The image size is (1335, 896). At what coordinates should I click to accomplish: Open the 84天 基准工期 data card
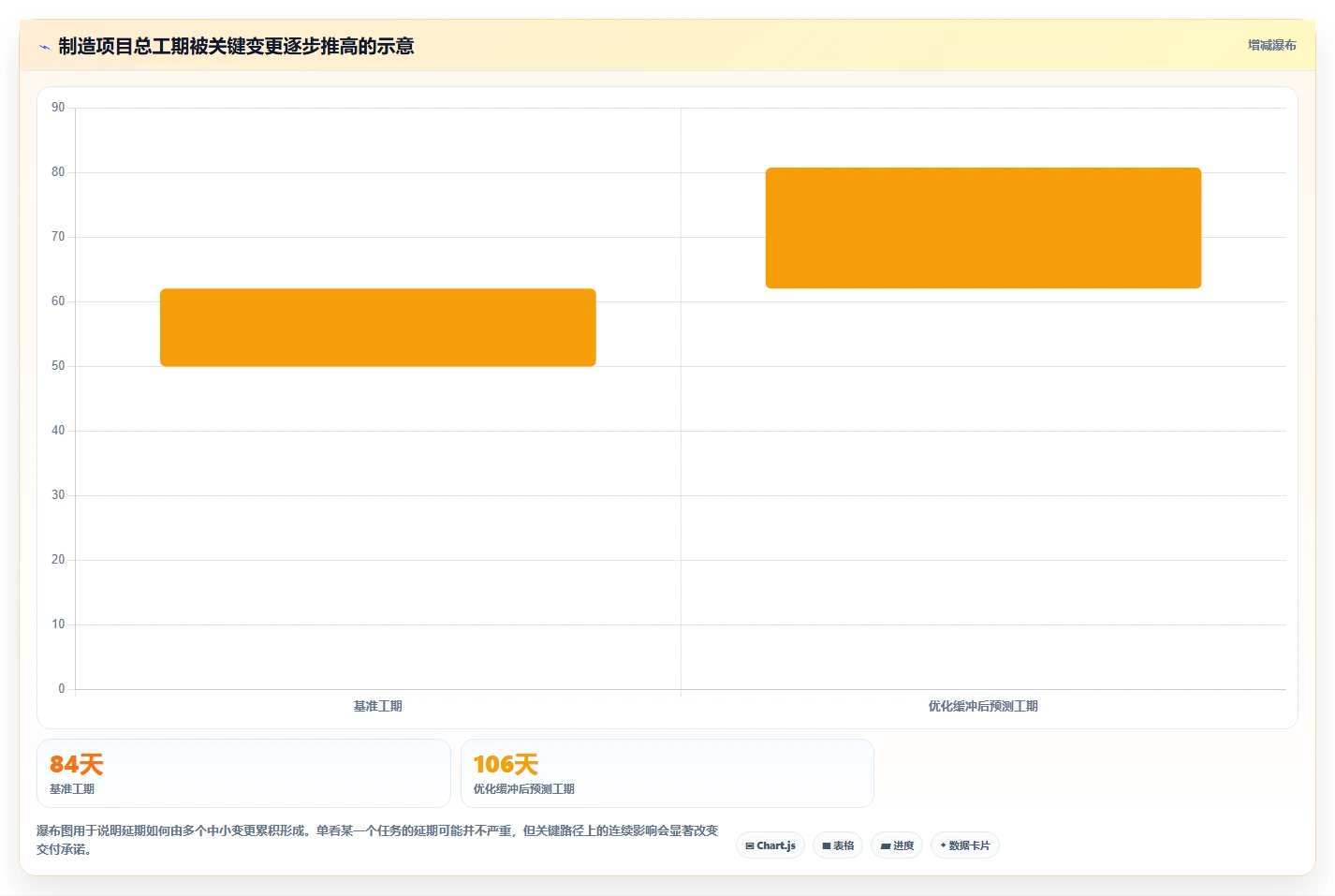(243, 773)
